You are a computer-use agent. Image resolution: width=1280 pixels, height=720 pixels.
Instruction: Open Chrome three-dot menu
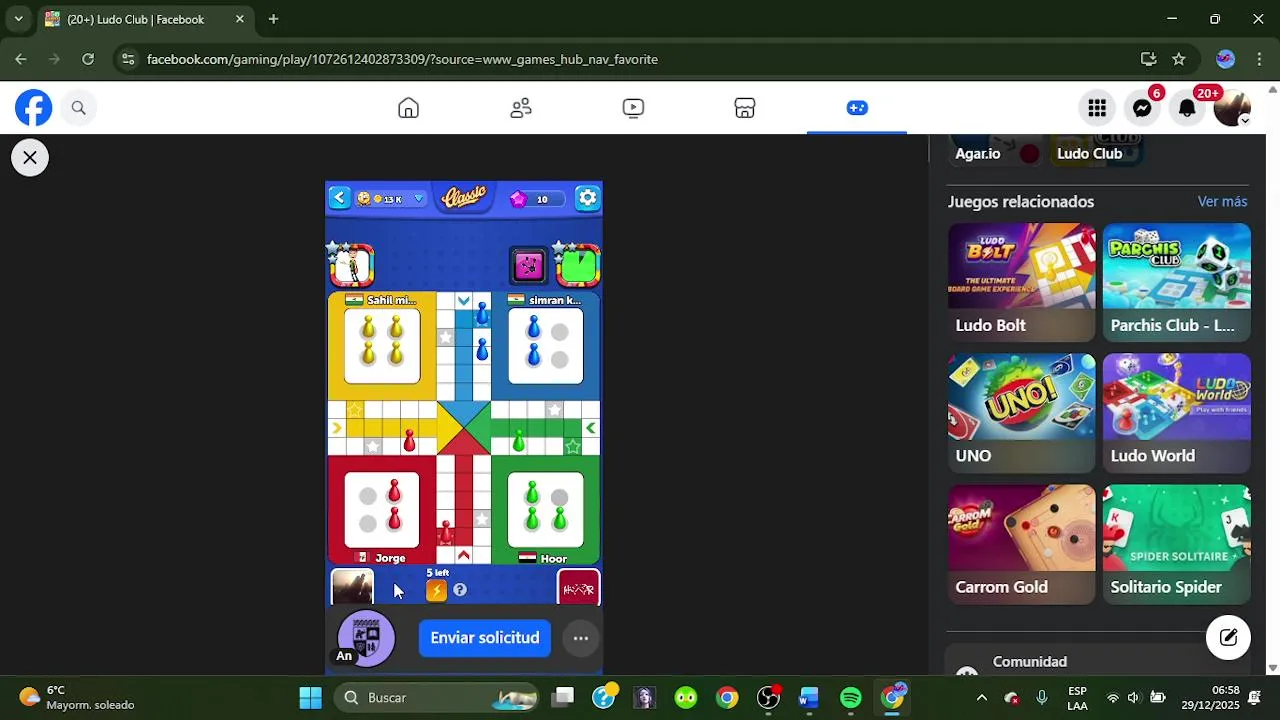click(x=1259, y=59)
